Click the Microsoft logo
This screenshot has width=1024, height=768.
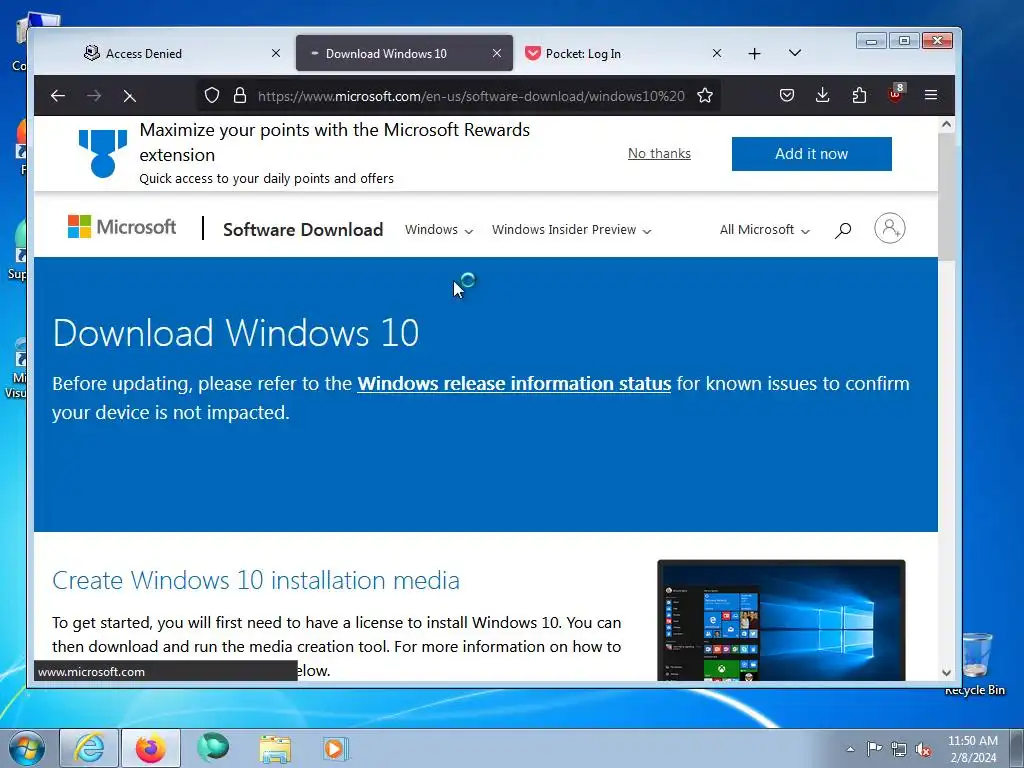pyautogui.click(x=121, y=227)
